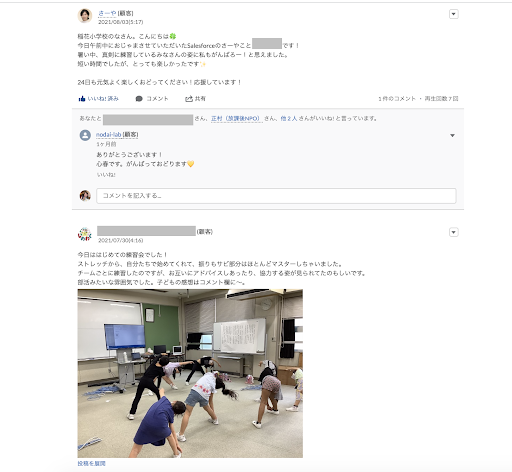The image size is (512, 472).
Task: Click the 正村（放課後NPO） liker link
Action: pos(235,118)
